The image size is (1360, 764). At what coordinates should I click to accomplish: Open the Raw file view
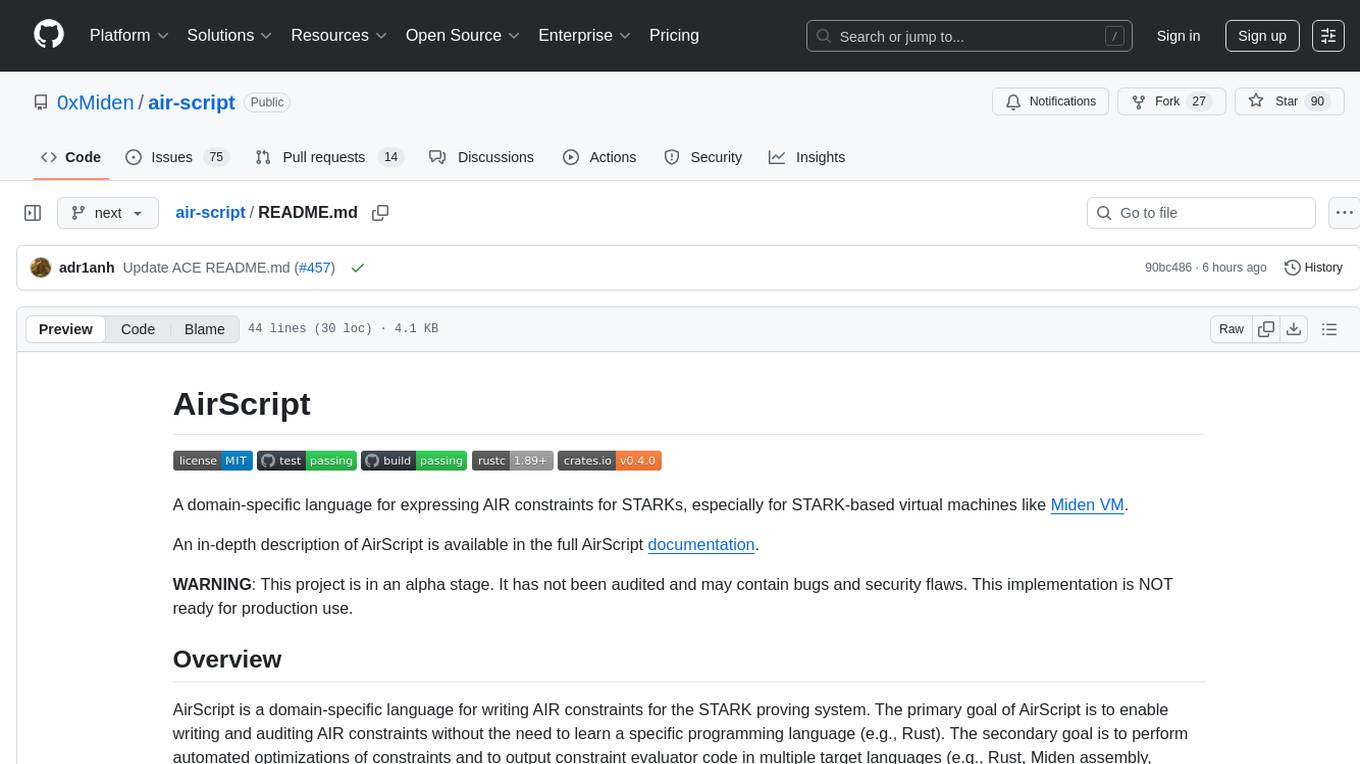pos(1231,329)
